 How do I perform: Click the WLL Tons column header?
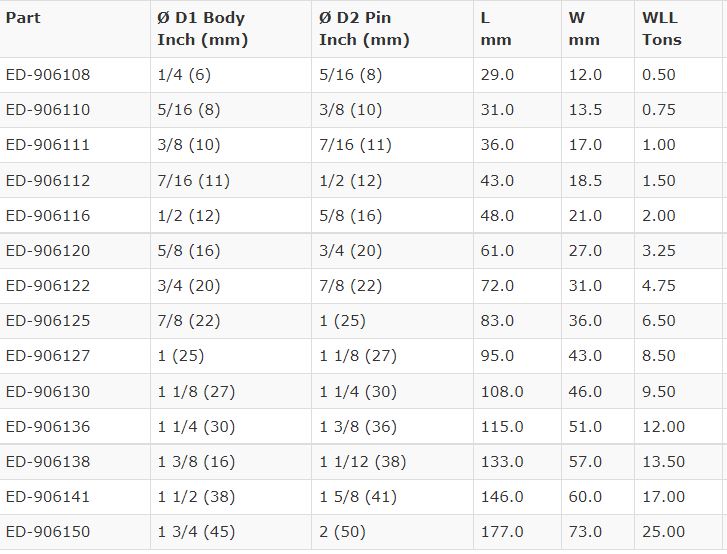661,29
